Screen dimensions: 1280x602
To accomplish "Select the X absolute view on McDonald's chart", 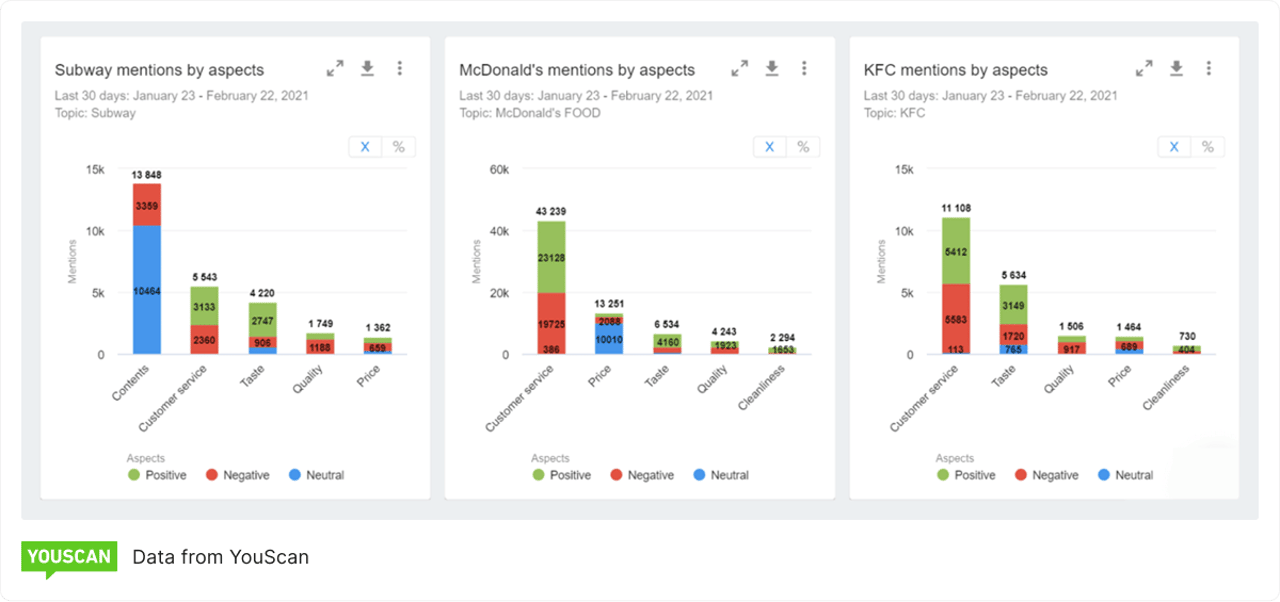I will 769,147.
